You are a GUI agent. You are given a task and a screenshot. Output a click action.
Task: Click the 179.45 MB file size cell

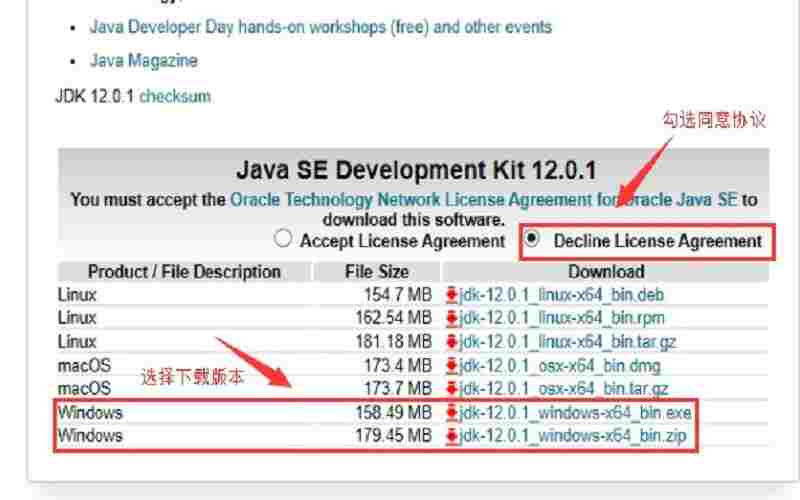[x=393, y=436]
